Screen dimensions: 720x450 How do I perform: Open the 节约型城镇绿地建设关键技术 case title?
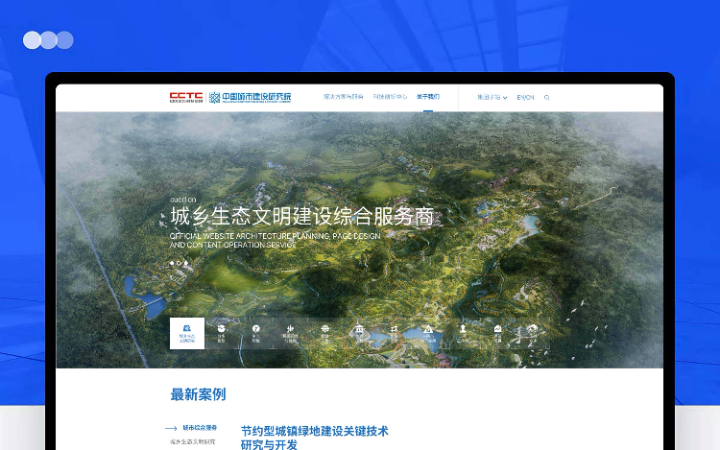pyautogui.click(x=314, y=431)
